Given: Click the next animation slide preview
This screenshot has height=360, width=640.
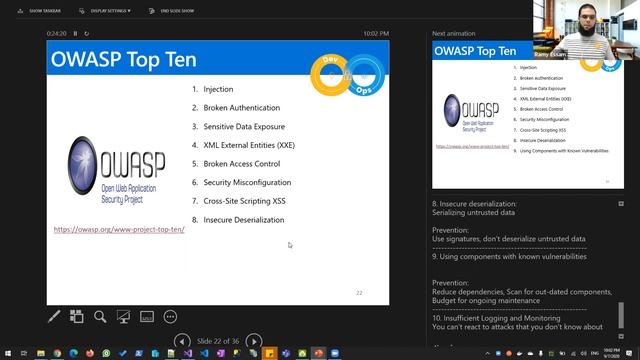Looking at the screenshot, I should [528, 114].
